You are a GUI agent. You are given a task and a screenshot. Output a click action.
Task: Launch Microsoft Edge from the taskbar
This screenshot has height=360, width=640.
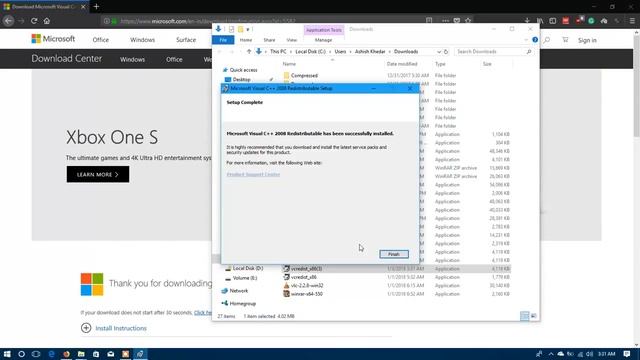tap(51, 354)
